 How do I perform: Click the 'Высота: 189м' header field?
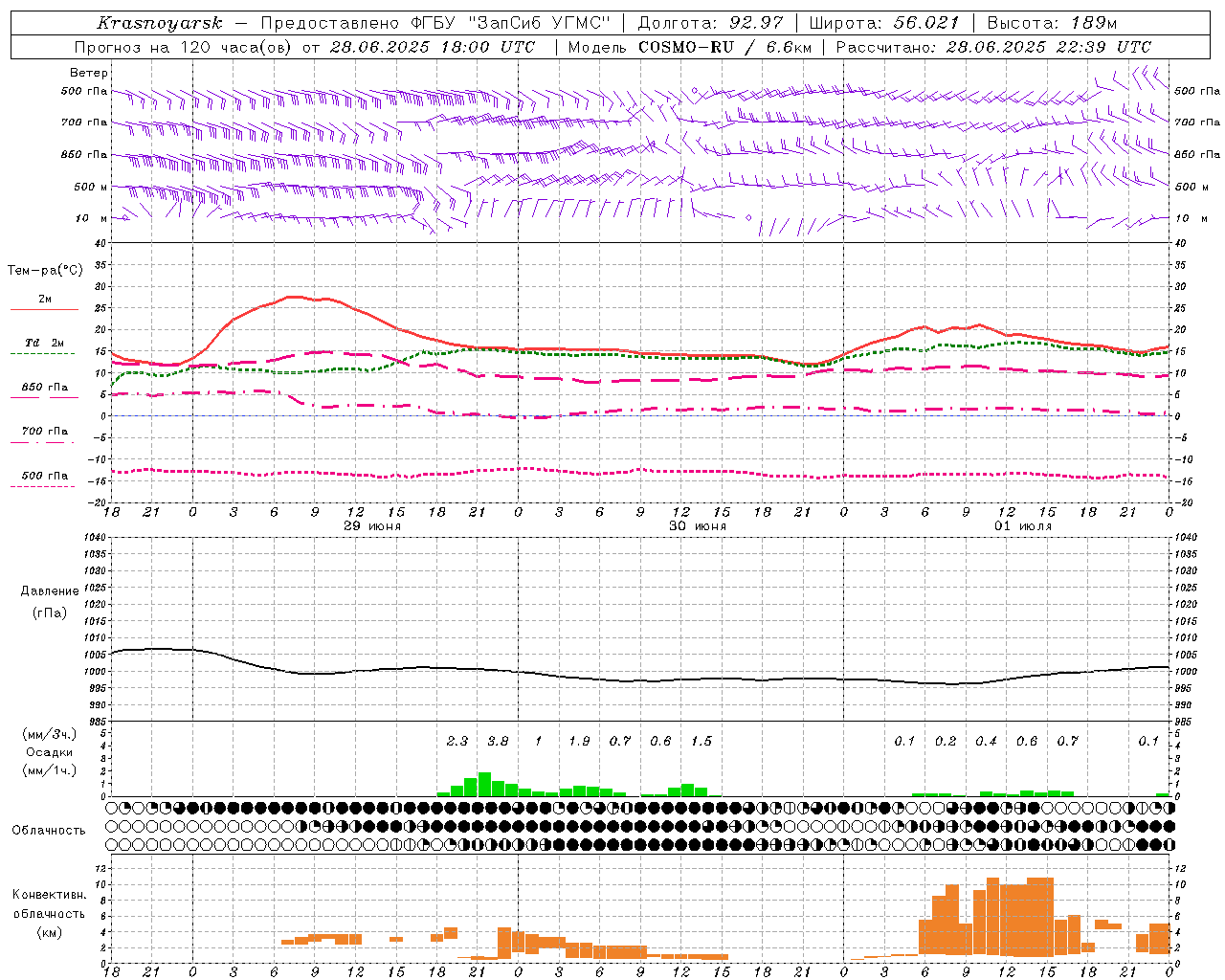[1052, 23]
